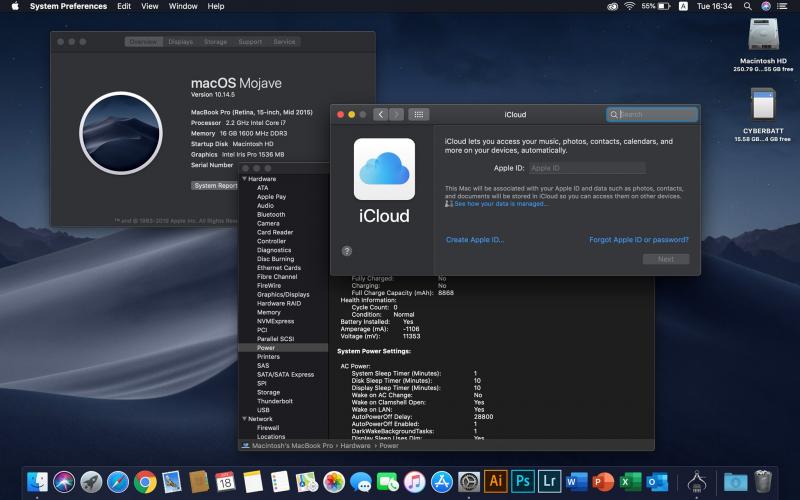
Task: Click System Preferences gear in Dock
Action: point(469,482)
